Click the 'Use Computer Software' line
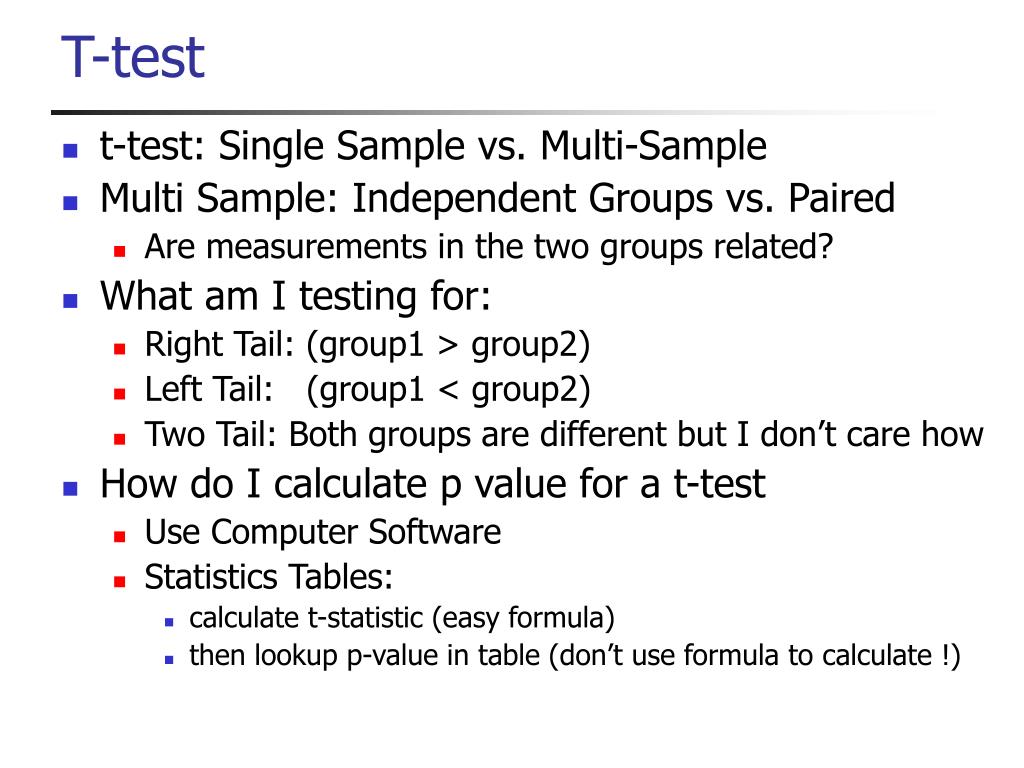Viewport: 1024px width, 768px height. tap(323, 532)
